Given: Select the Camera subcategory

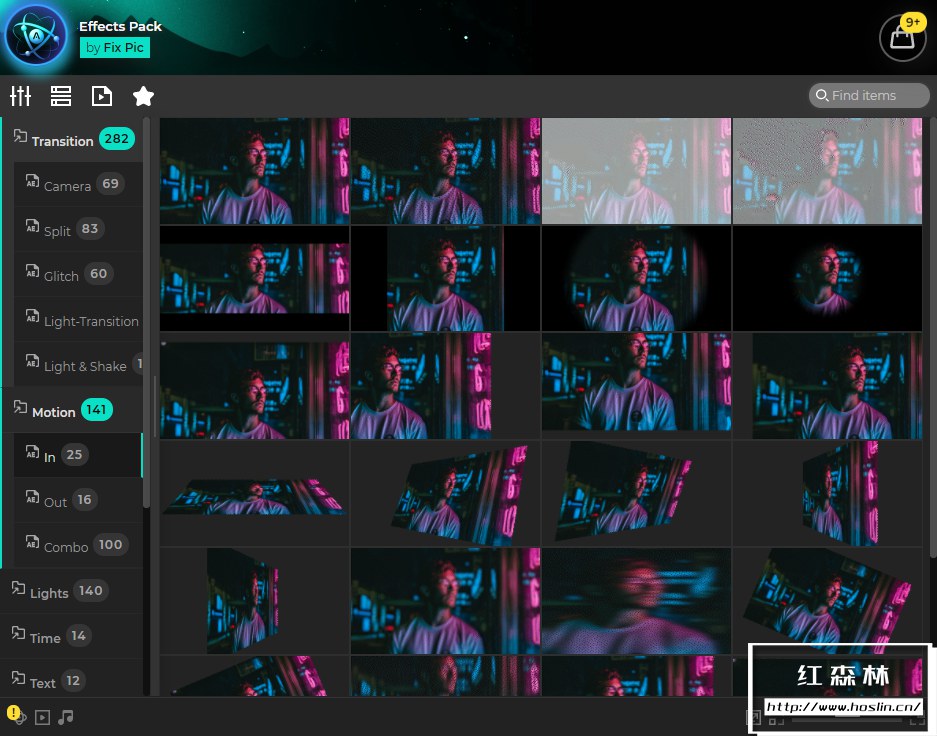Looking at the screenshot, I should pos(78,184).
